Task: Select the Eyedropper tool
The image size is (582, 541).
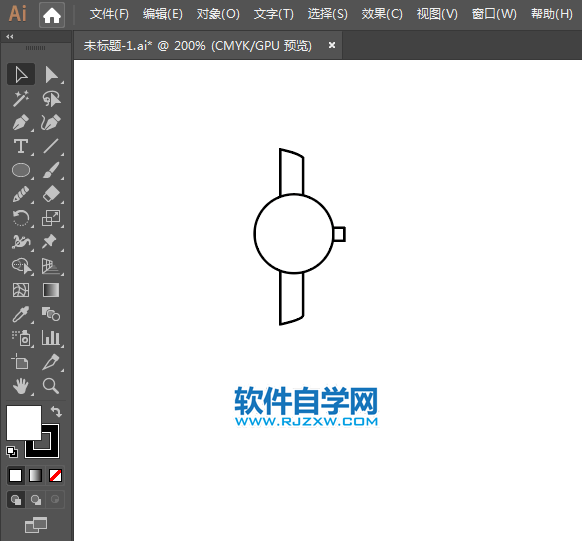Action: point(21,314)
